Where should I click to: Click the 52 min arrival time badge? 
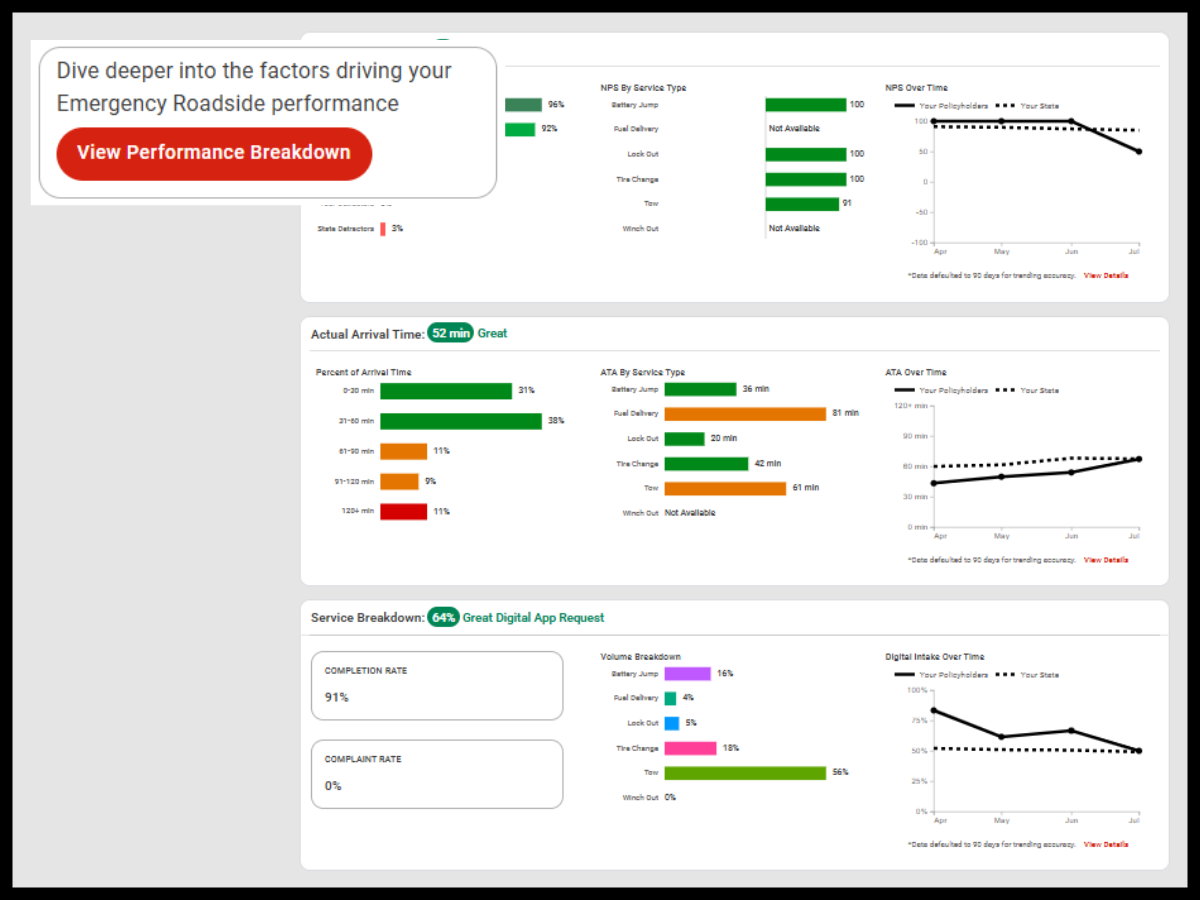[452, 332]
